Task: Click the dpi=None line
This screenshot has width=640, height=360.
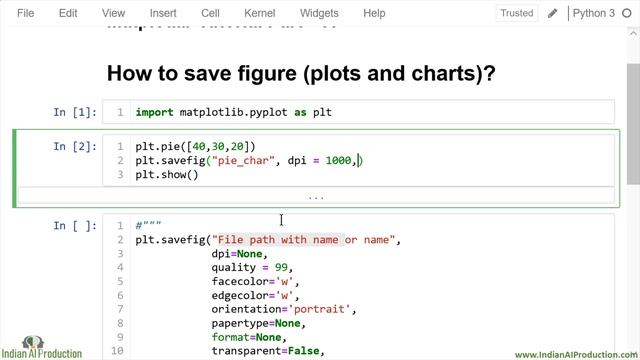Action: tap(239, 254)
